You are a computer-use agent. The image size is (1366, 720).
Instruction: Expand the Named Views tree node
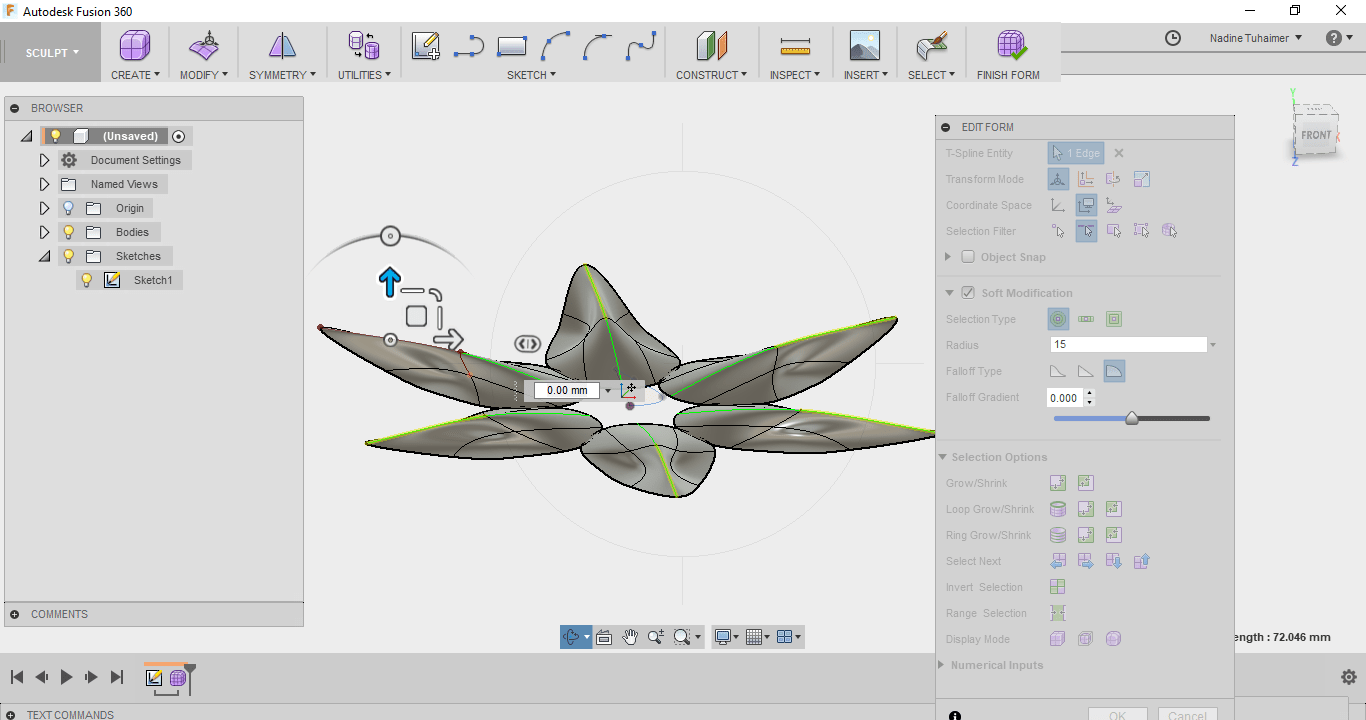point(44,184)
